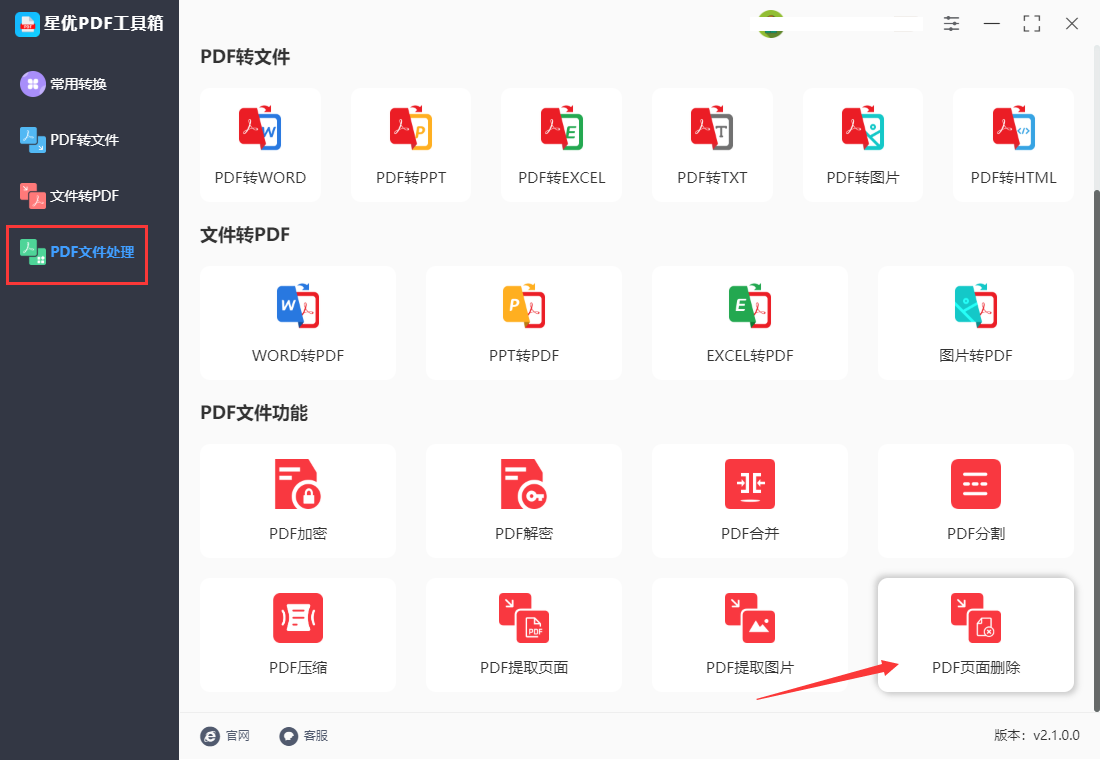Image resolution: width=1100 pixels, height=760 pixels.
Task: Click the user avatar picture
Action: coord(770,24)
